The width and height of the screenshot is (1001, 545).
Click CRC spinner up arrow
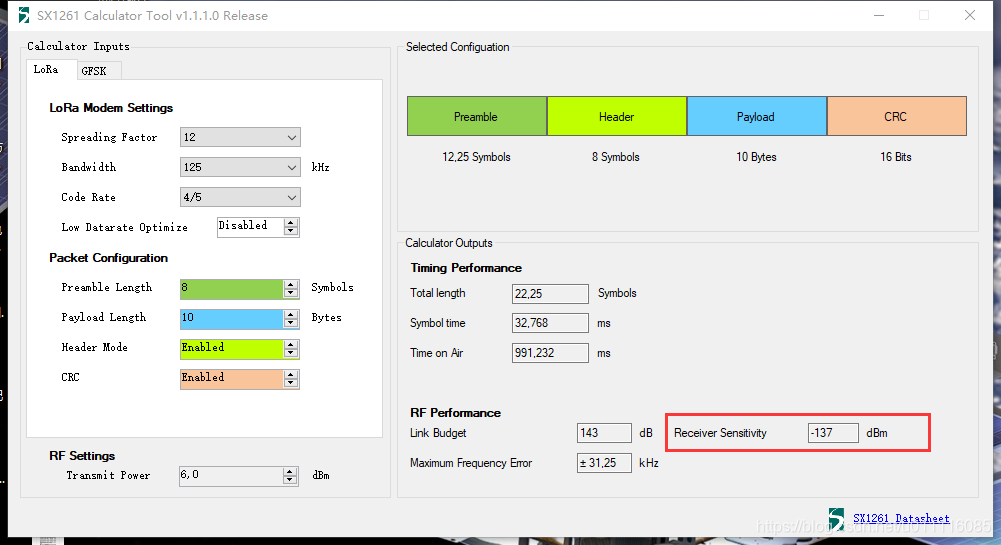291,375
